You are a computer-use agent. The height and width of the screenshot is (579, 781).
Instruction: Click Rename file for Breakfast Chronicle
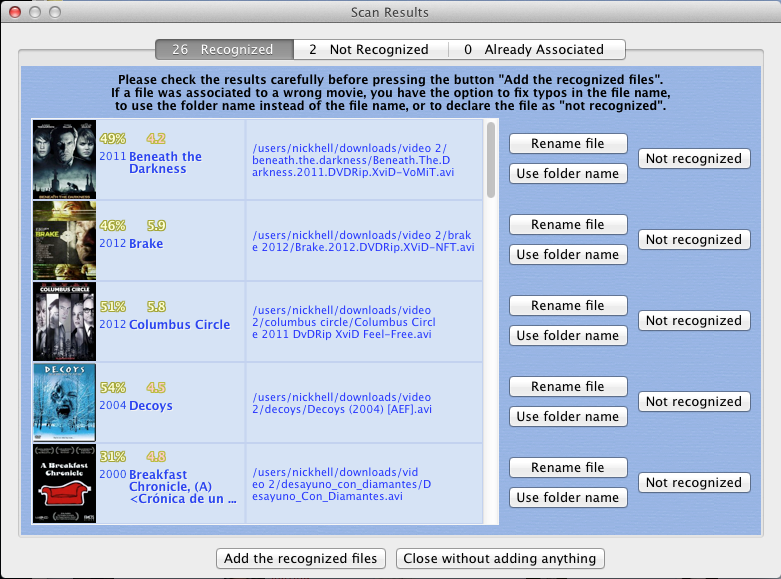pyautogui.click(x=568, y=467)
